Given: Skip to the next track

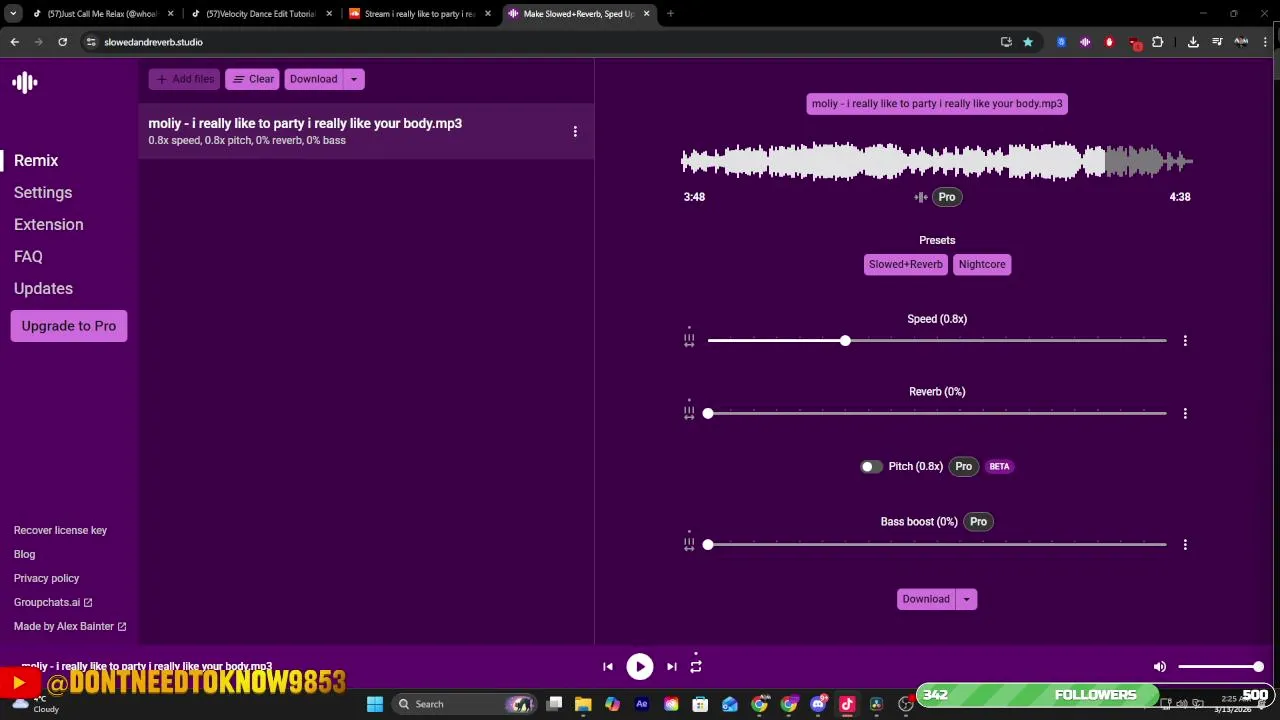Looking at the screenshot, I should [672, 666].
